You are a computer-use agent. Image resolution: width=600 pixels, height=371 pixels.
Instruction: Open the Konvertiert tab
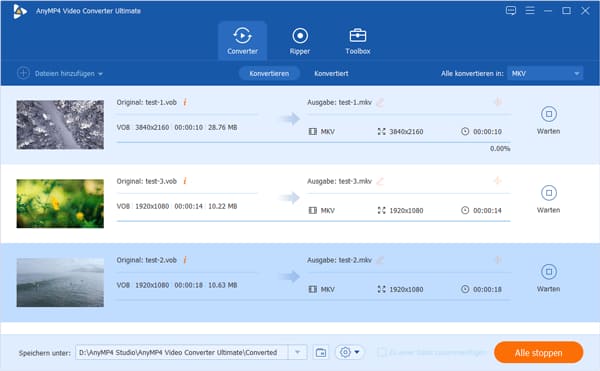coord(331,73)
